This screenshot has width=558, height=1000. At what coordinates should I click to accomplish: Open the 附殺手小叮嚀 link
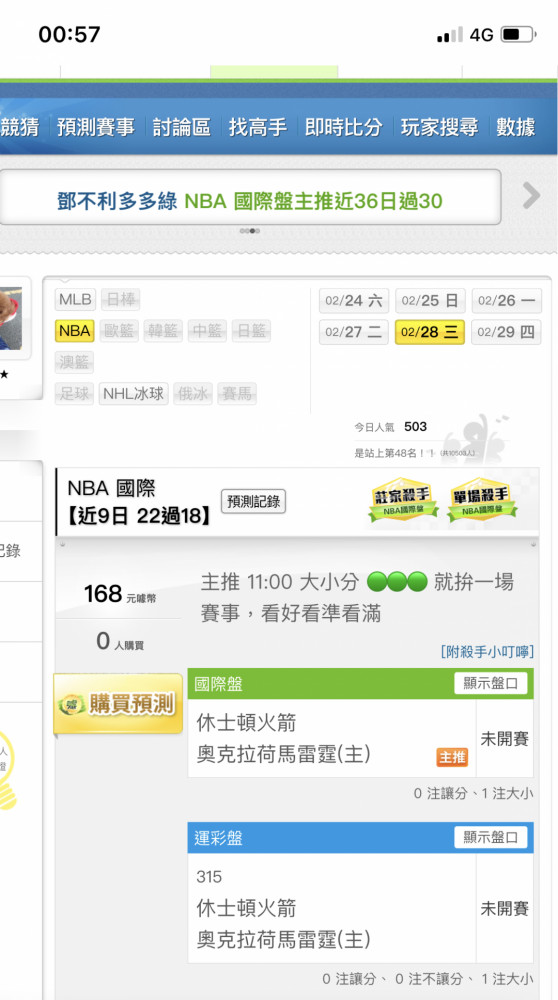pyautogui.click(x=487, y=652)
